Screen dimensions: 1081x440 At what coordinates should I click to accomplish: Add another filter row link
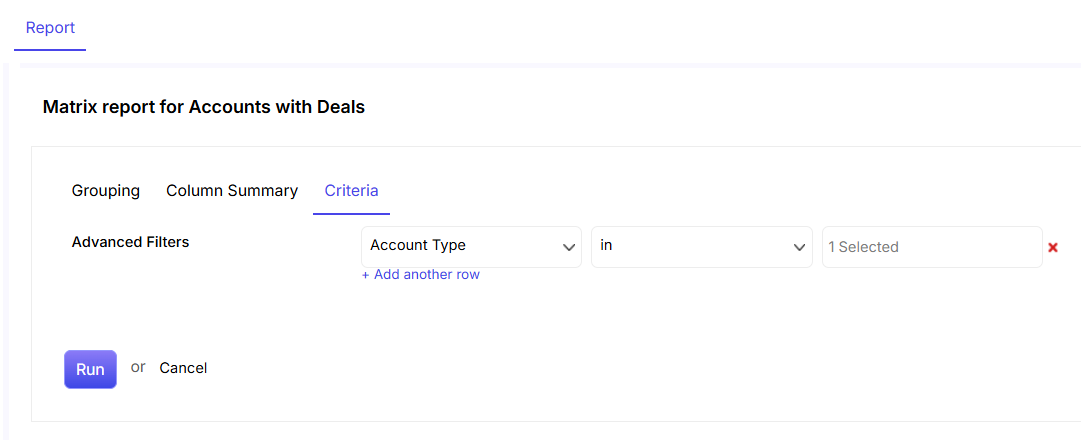[x=421, y=274]
